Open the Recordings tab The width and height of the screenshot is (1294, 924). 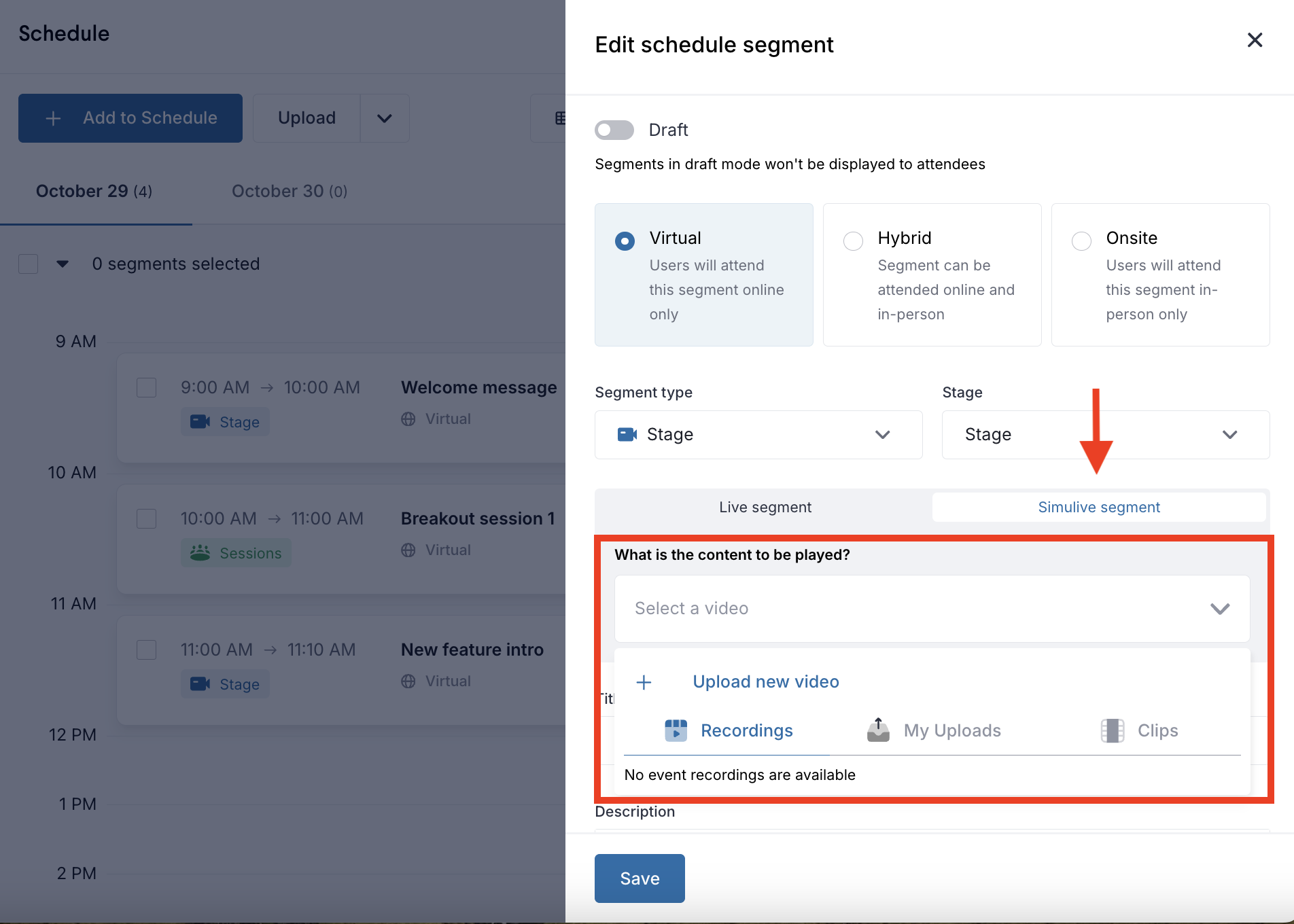click(727, 730)
